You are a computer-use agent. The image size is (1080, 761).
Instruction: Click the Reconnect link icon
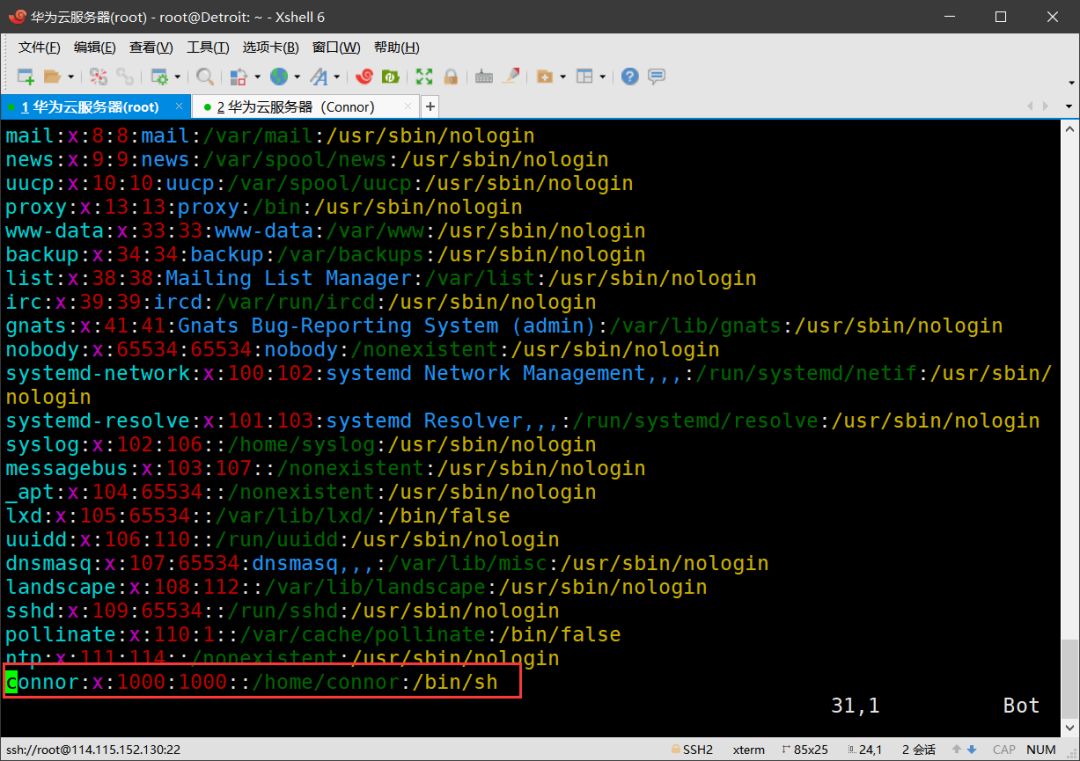click(x=125, y=76)
